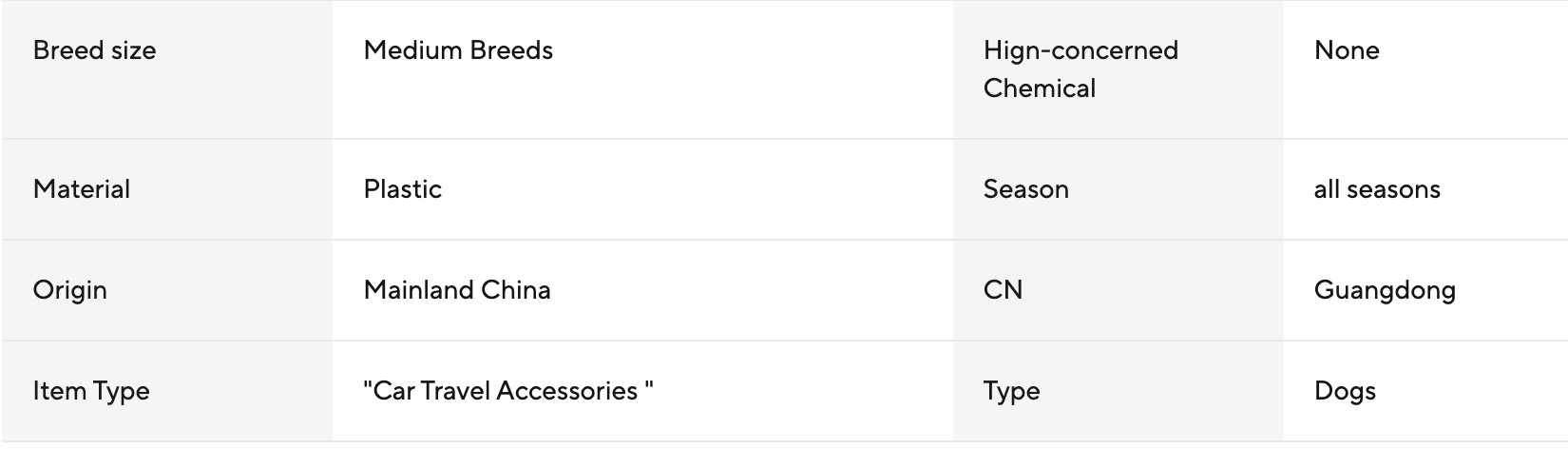Select the 'None' value for chemical

click(1347, 50)
